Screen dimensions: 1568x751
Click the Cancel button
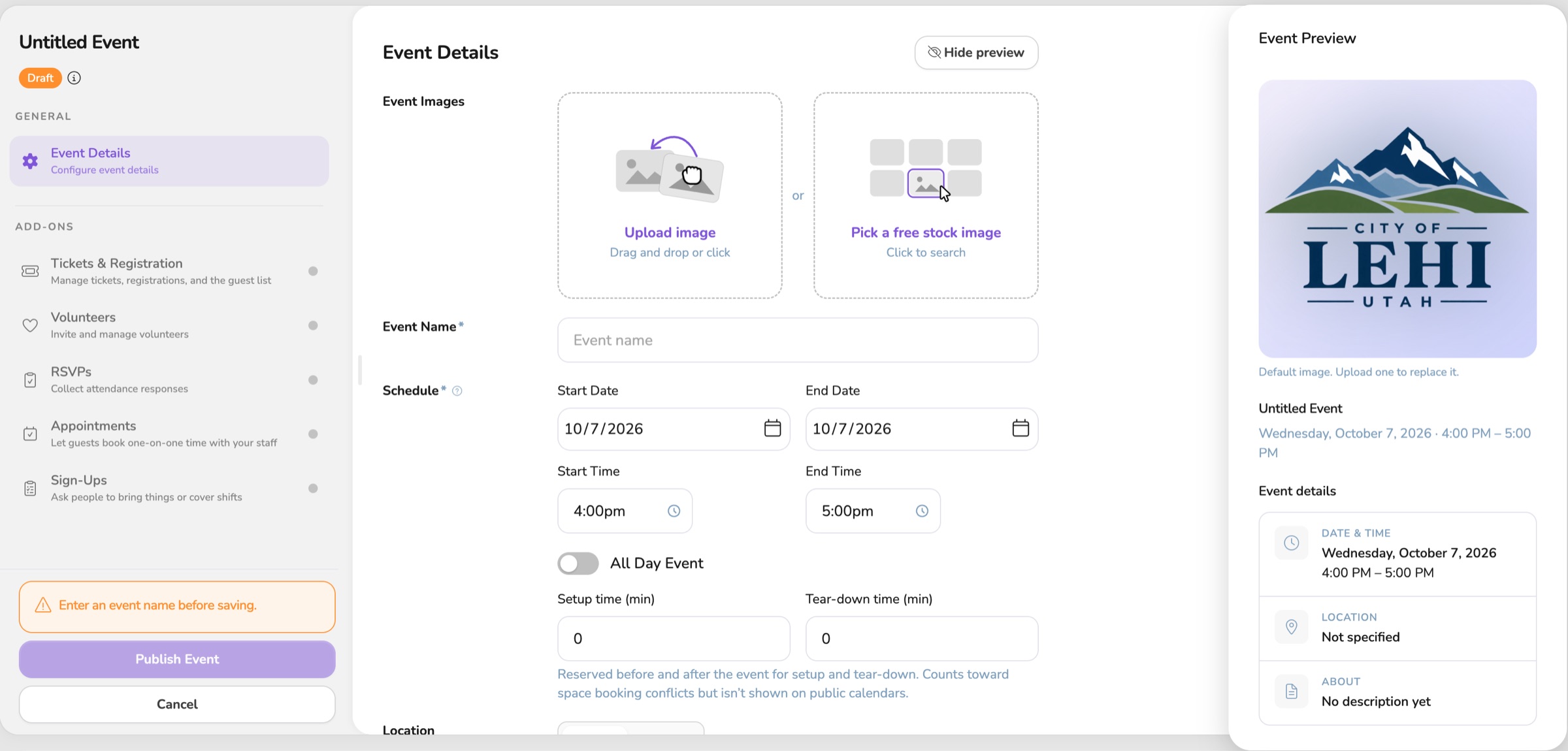tap(177, 704)
